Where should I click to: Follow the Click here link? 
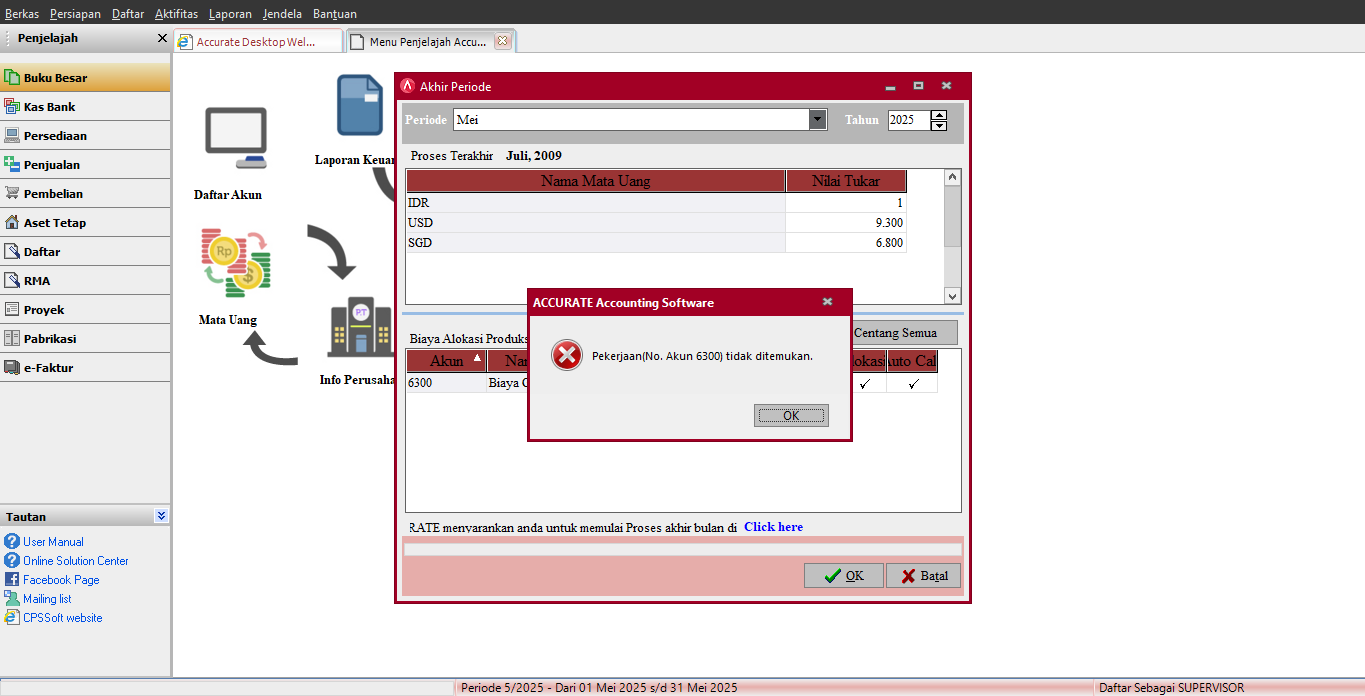pos(773,527)
